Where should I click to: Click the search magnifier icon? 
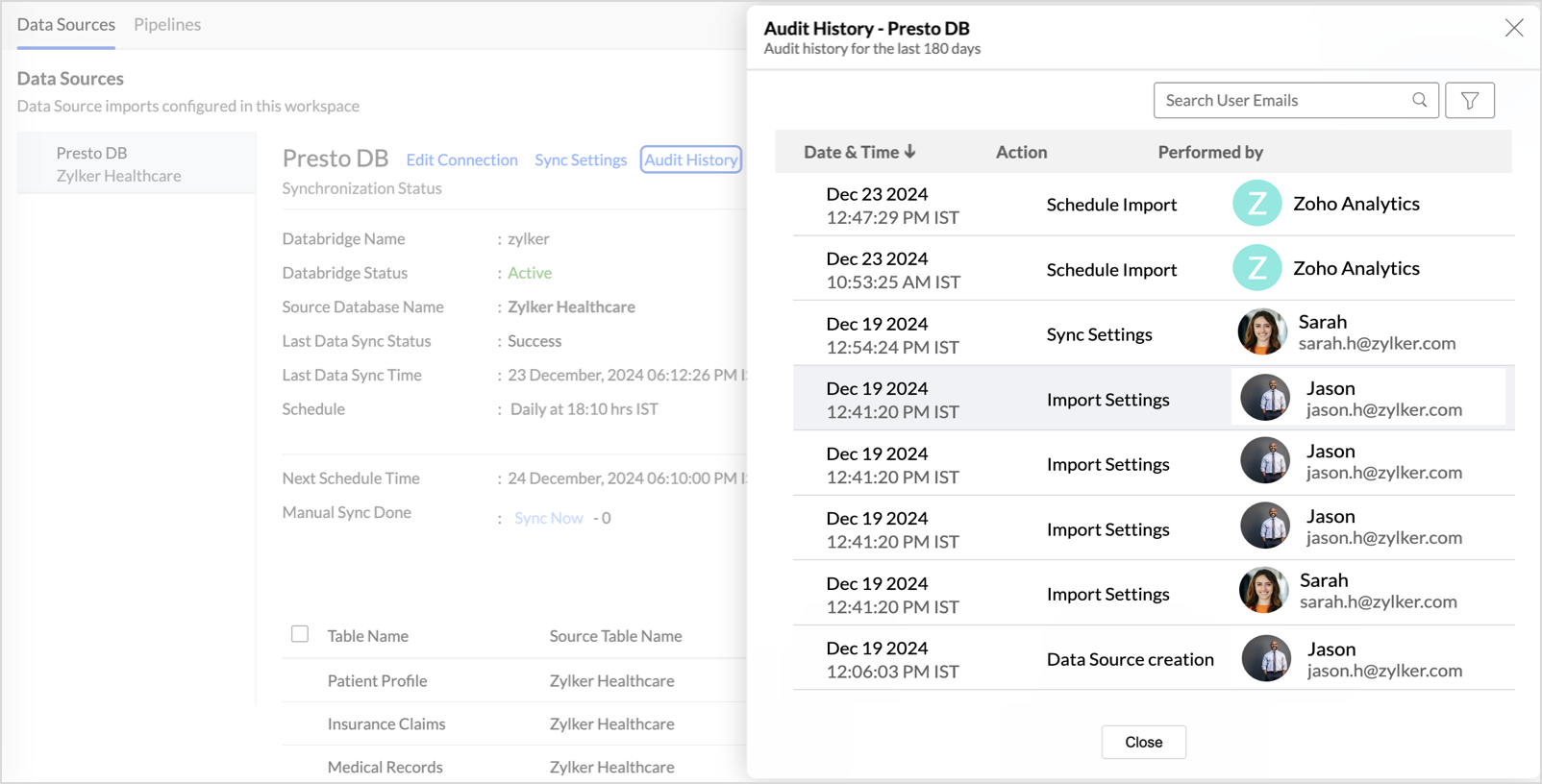pos(1419,100)
